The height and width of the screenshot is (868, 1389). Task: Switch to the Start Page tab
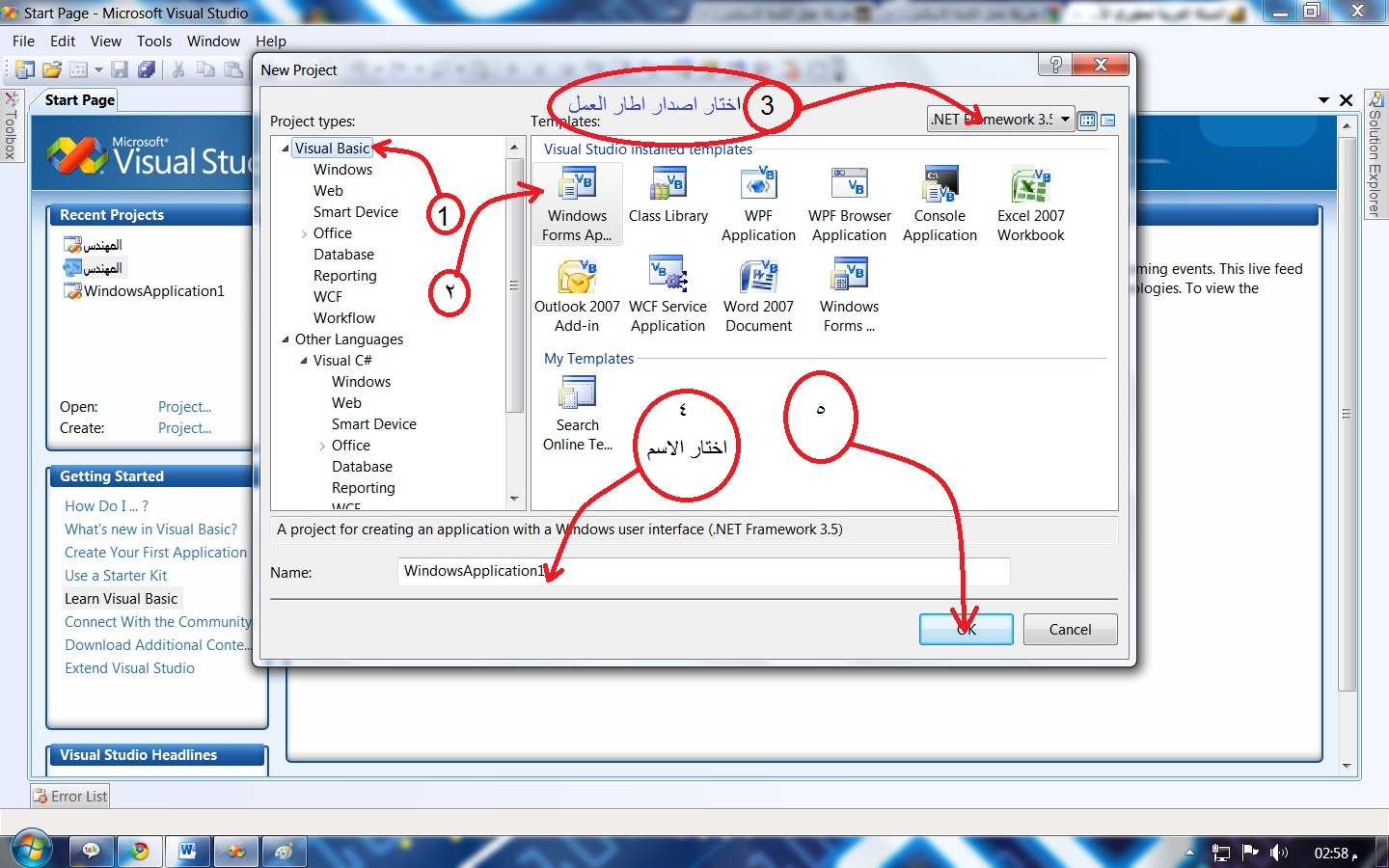click(x=79, y=100)
